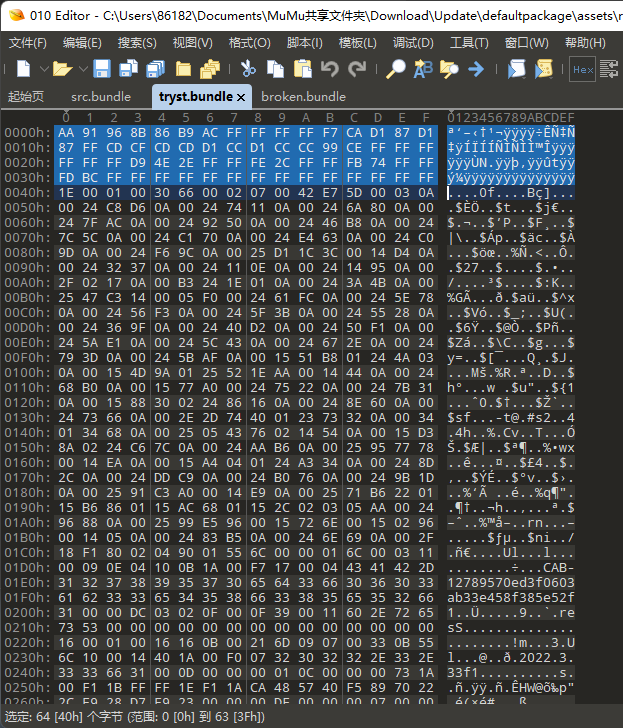Screen dimensions: 623x728
Task: Switch to the 起始页 tab
Action: pyautogui.click(x=26, y=97)
